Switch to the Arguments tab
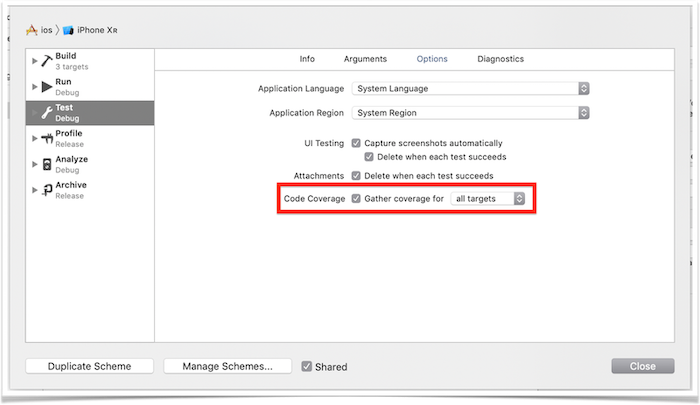Screen dimensions: 700x405 365,59
